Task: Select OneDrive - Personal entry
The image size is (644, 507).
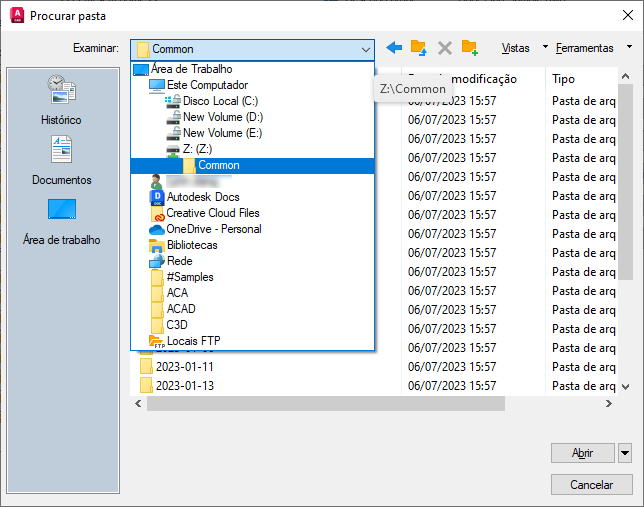Action: [x=214, y=229]
